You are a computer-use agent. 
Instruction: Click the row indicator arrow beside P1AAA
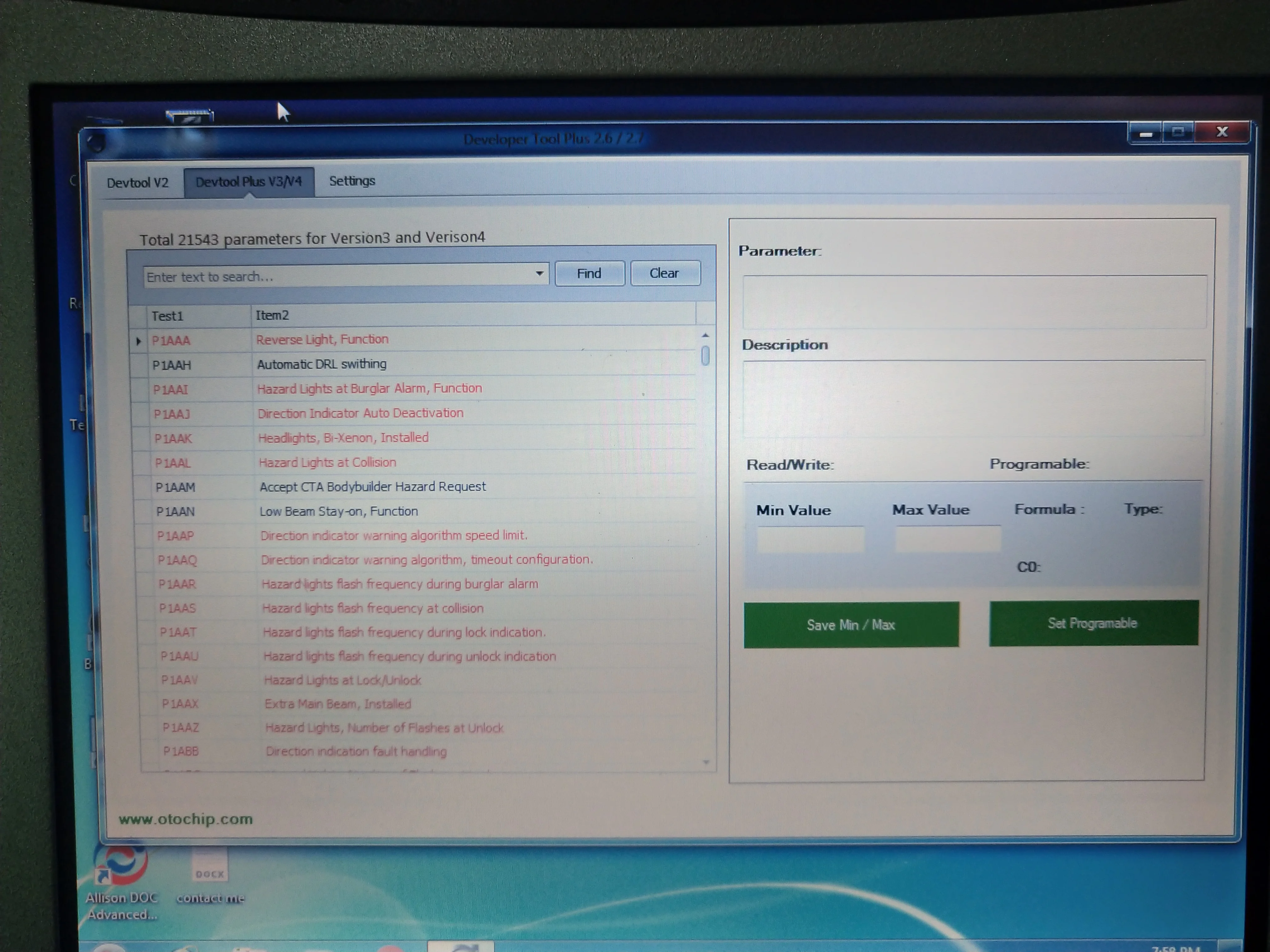(138, 342)
